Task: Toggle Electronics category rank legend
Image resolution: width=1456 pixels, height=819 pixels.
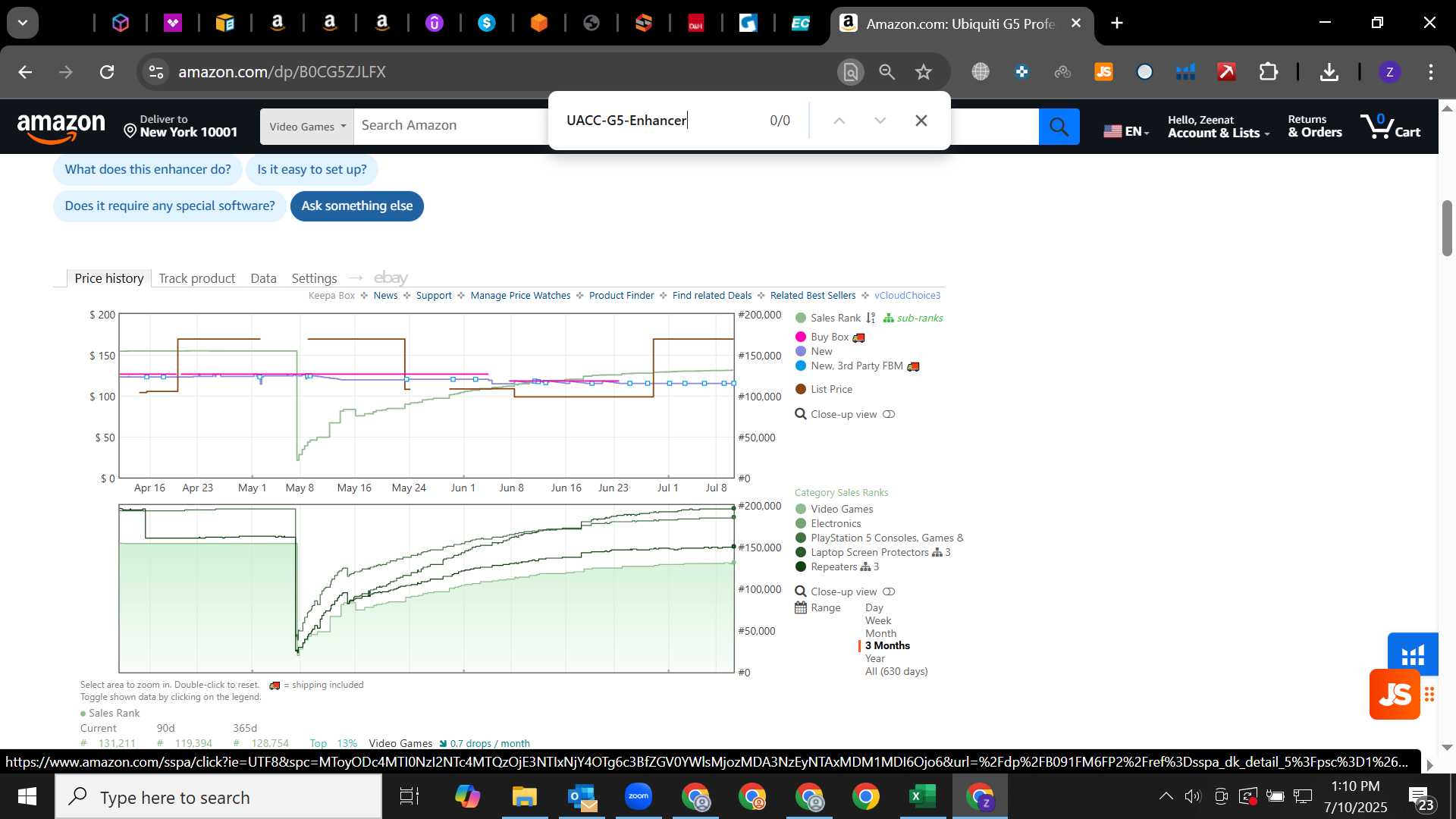Action: pos(828,524)
